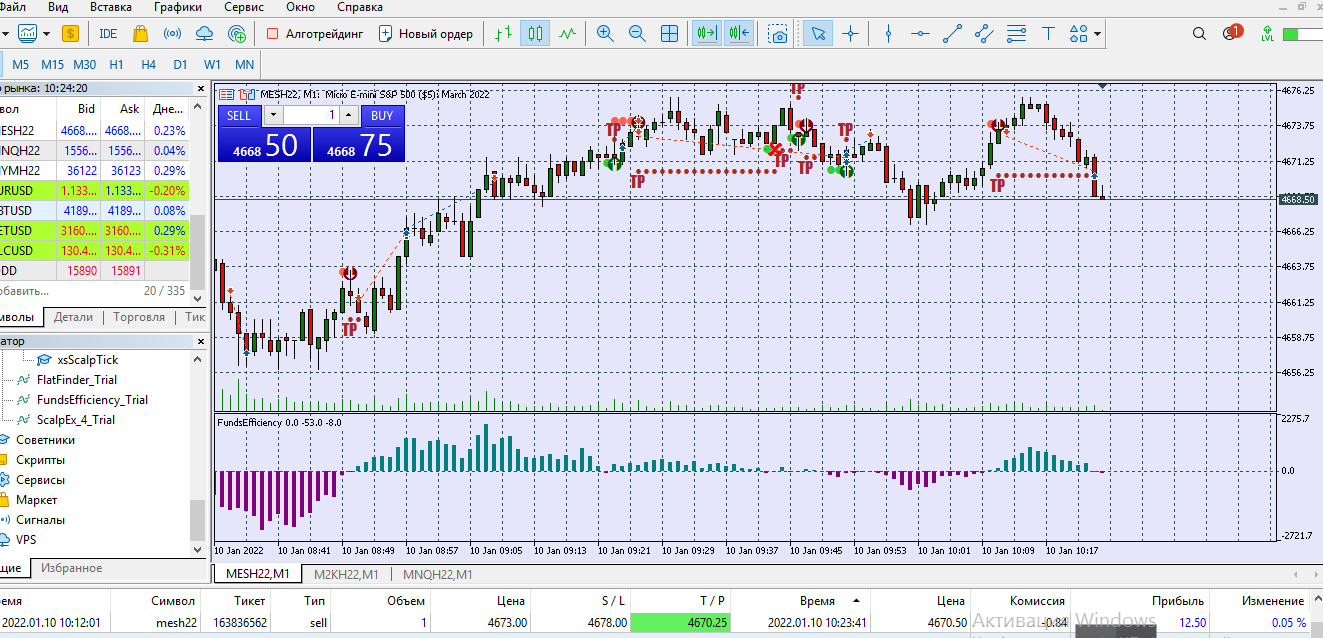Open the Signals radio-wave icon
Image resolution: width=1323 pixels, height=638 pixels.
(172, 33)
